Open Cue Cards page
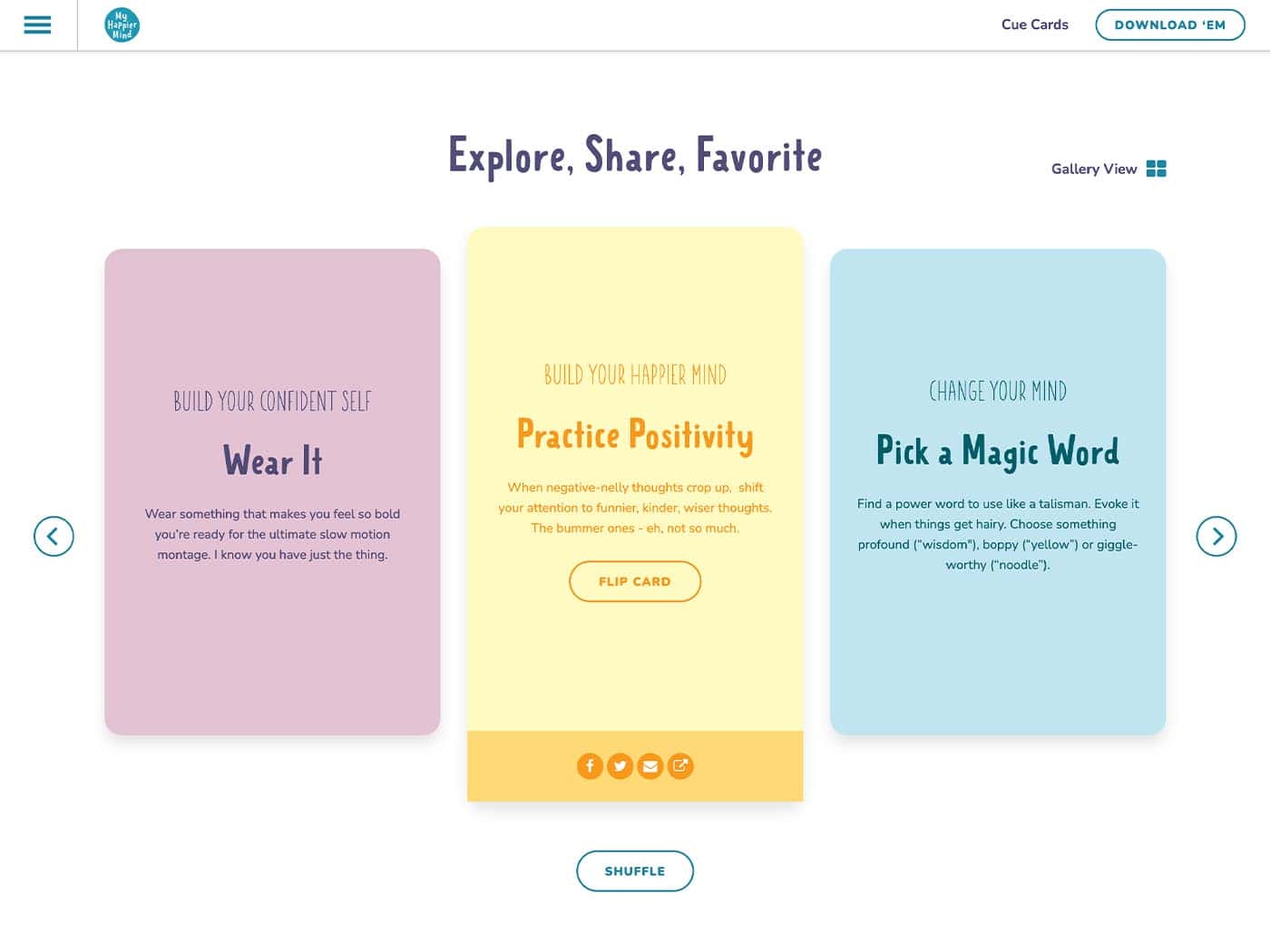Image resolution: width=1270 pixels, height=952 pixels. click(1034, 24)
